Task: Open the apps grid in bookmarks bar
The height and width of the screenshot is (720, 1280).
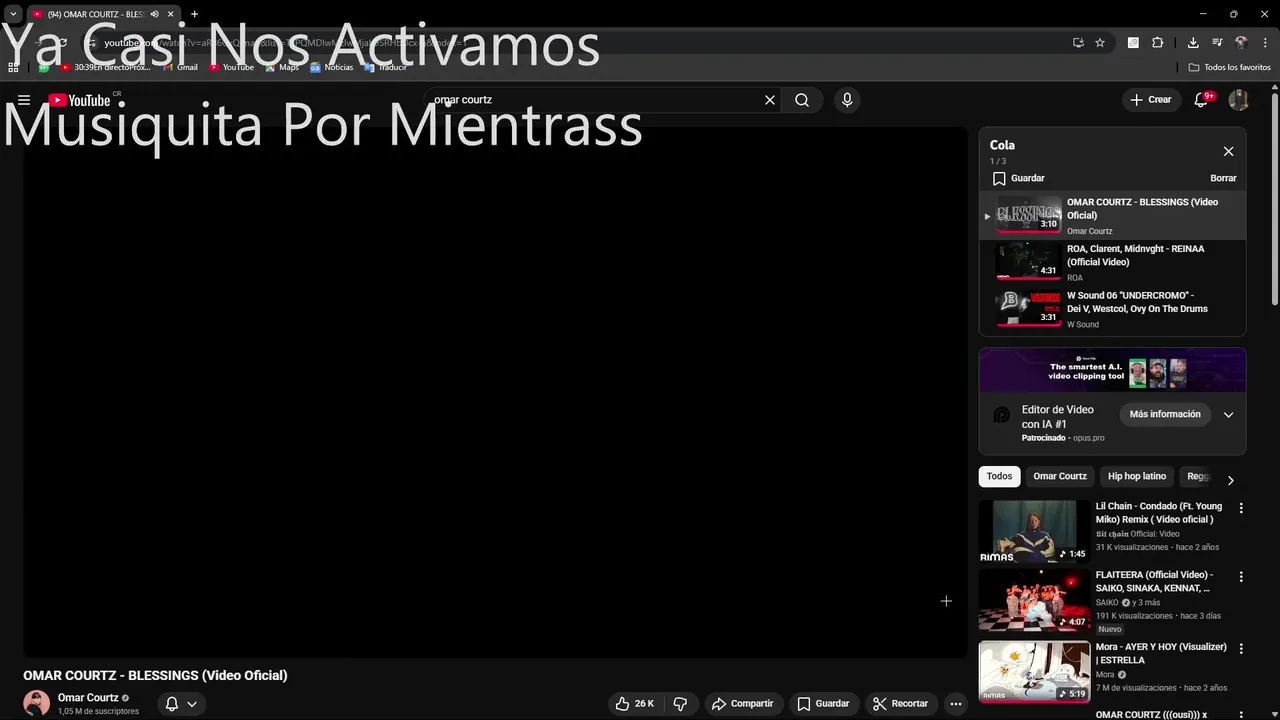Action: 13,67
